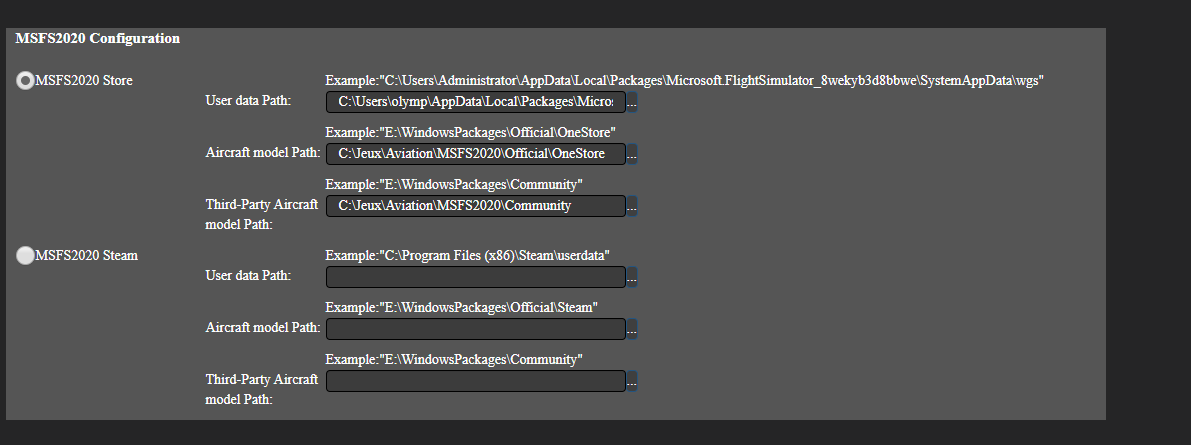
Task: Click the Store Community path input field
Action: pos(475,206)
